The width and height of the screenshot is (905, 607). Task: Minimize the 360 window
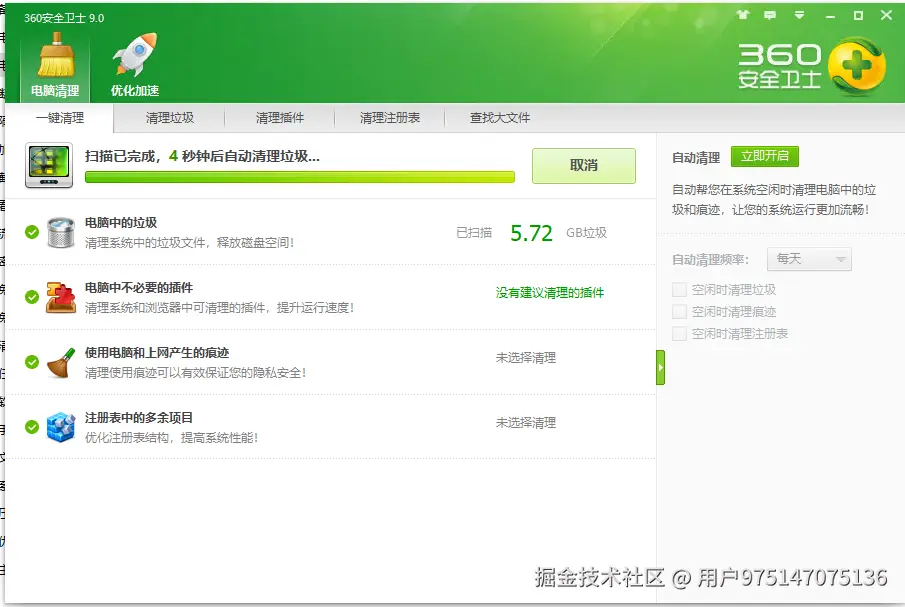click(831, 16)
